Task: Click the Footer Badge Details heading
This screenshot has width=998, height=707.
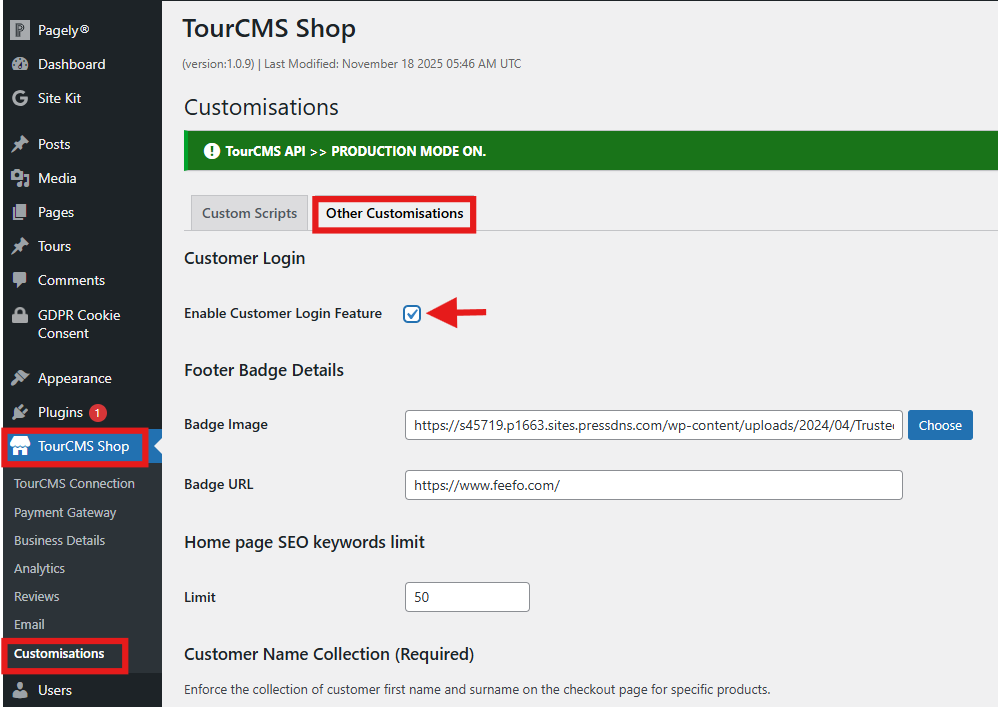Action: pyautogui.click(x=264, y=370)
